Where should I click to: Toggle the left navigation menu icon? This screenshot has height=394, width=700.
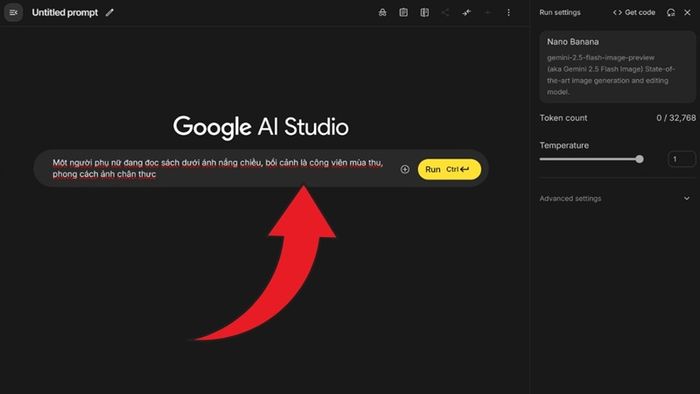coord(13,12)
